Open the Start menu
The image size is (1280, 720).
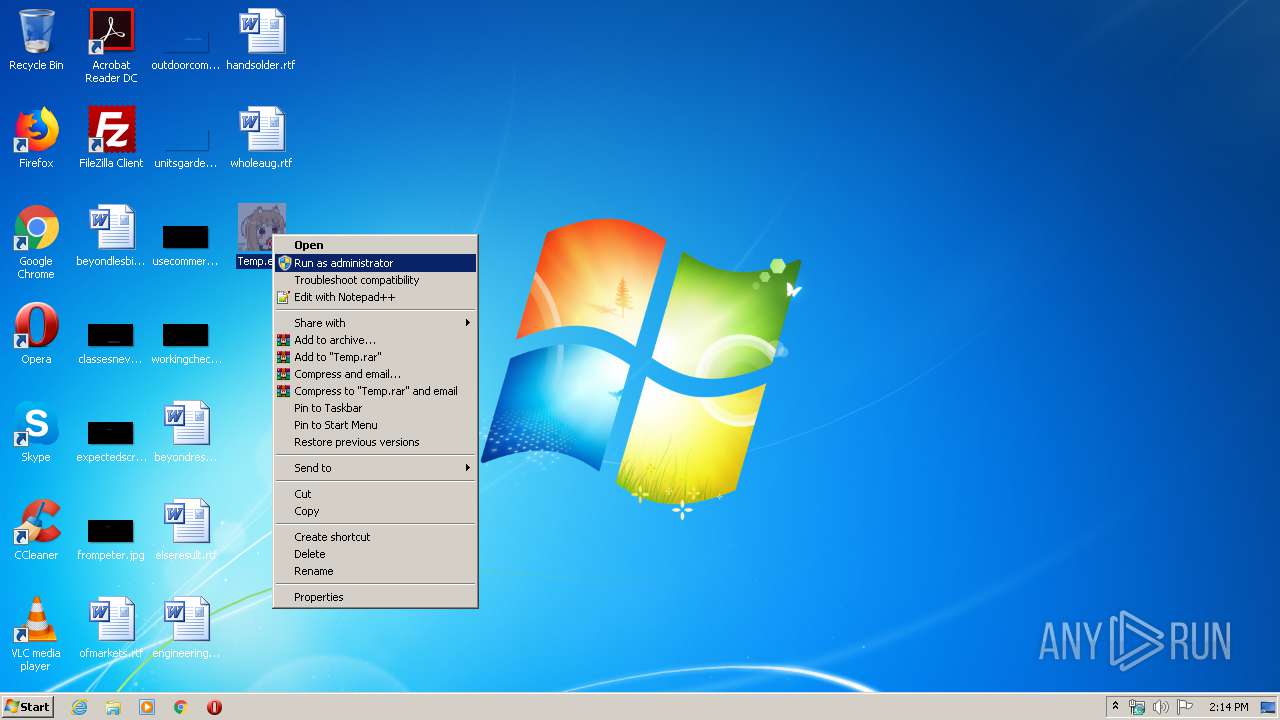click(x=27, y=707)
